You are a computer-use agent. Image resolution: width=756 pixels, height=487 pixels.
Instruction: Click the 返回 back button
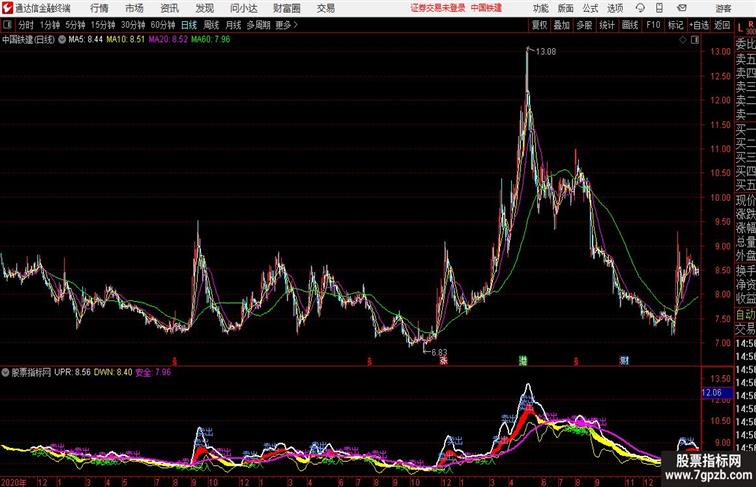722,25
